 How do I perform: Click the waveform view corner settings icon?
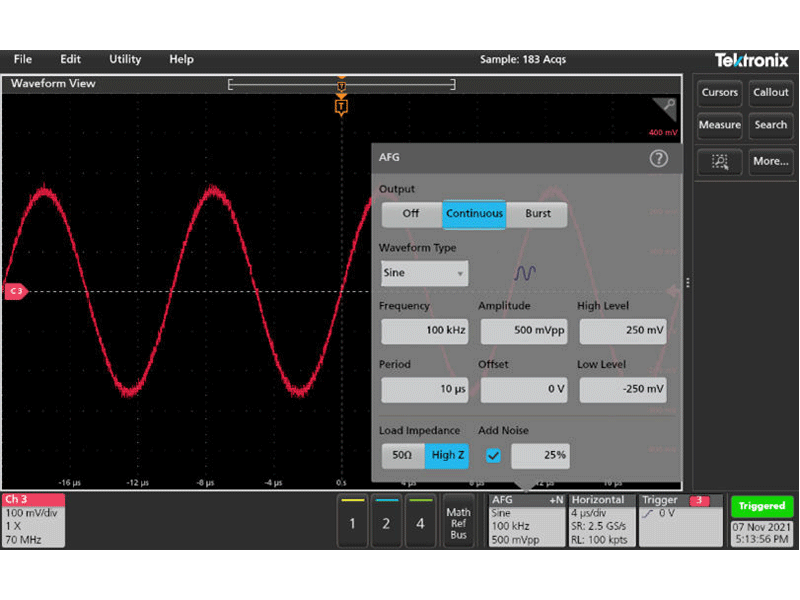click(664, 110)
